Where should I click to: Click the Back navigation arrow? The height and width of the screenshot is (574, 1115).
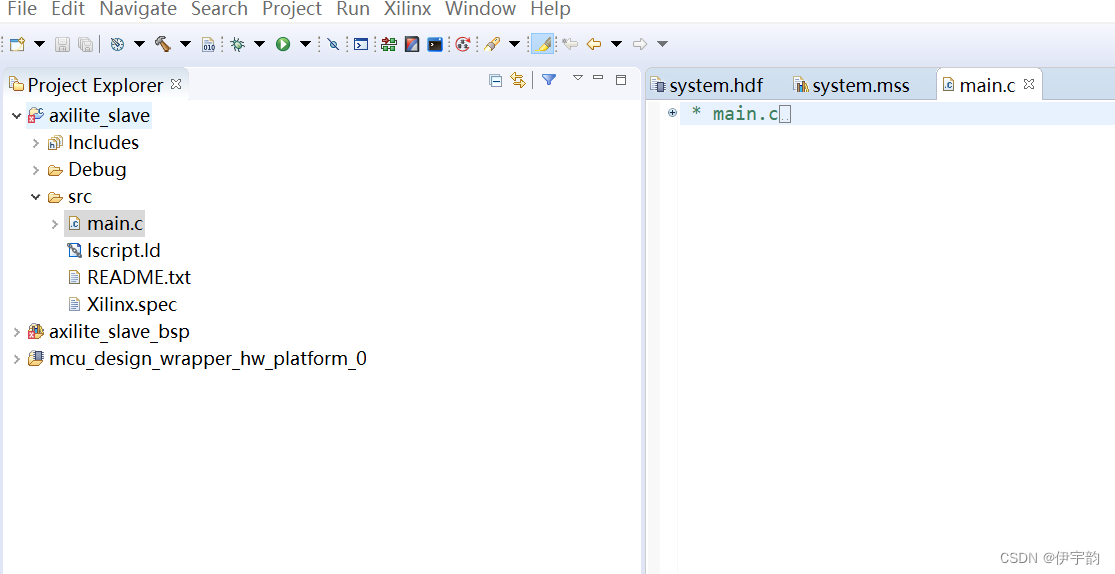click(594, 44)
